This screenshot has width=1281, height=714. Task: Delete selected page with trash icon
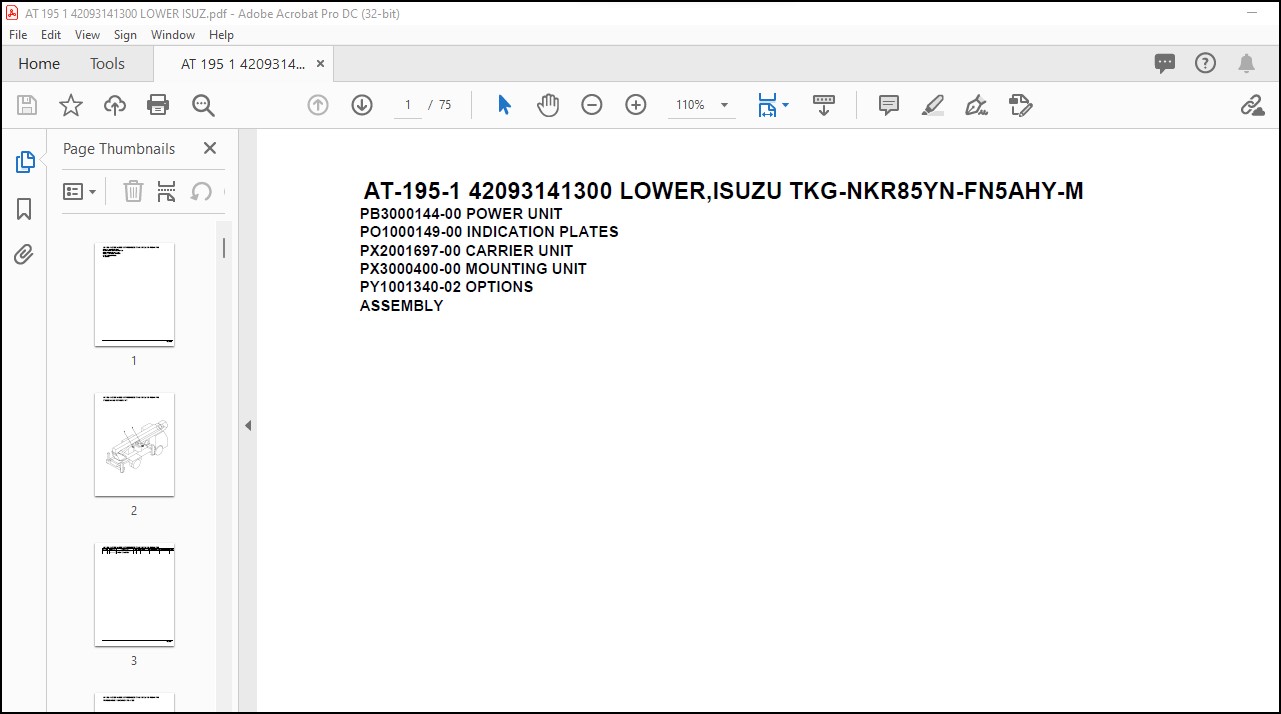pyautogui.click(x=133, y=191)
